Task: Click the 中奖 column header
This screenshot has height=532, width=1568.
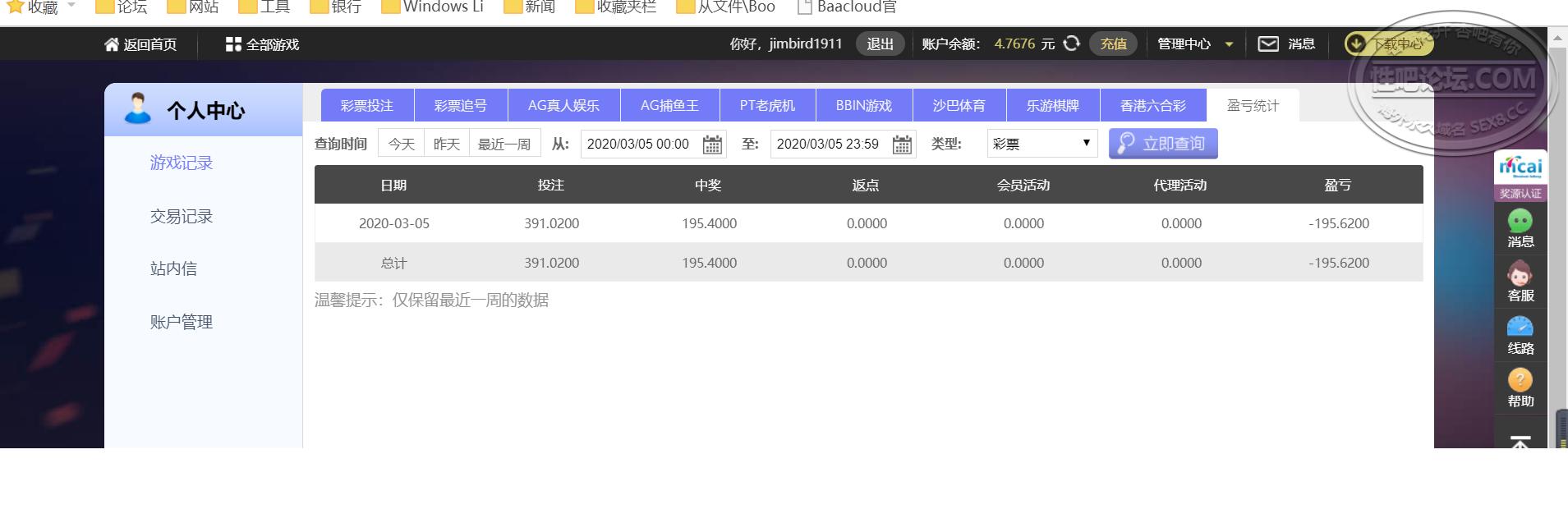Action: click(x=708, y=186)
